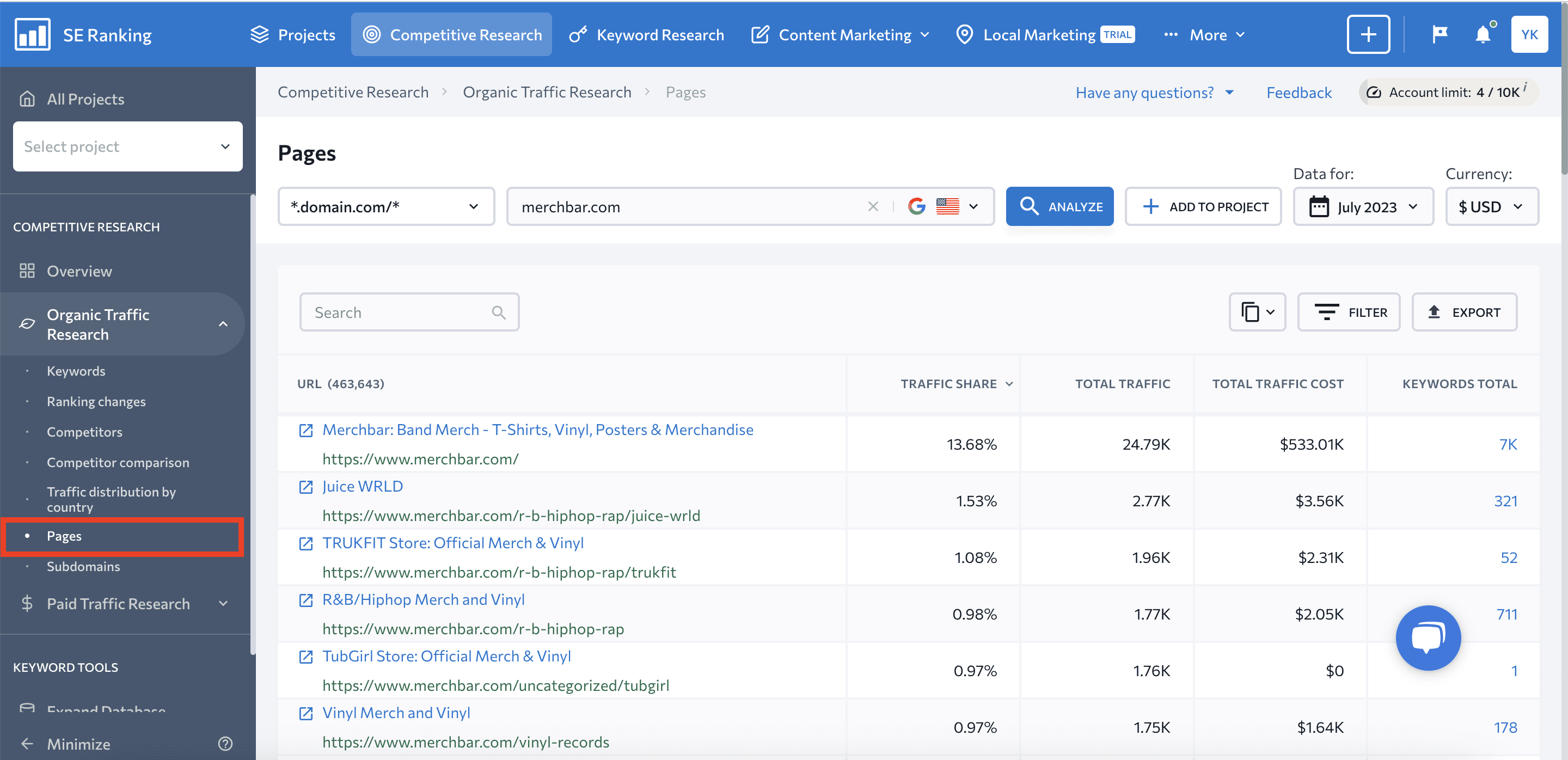Open the Keyword Research tab
Screen dimensions: 1568x760
pos(646,35)
